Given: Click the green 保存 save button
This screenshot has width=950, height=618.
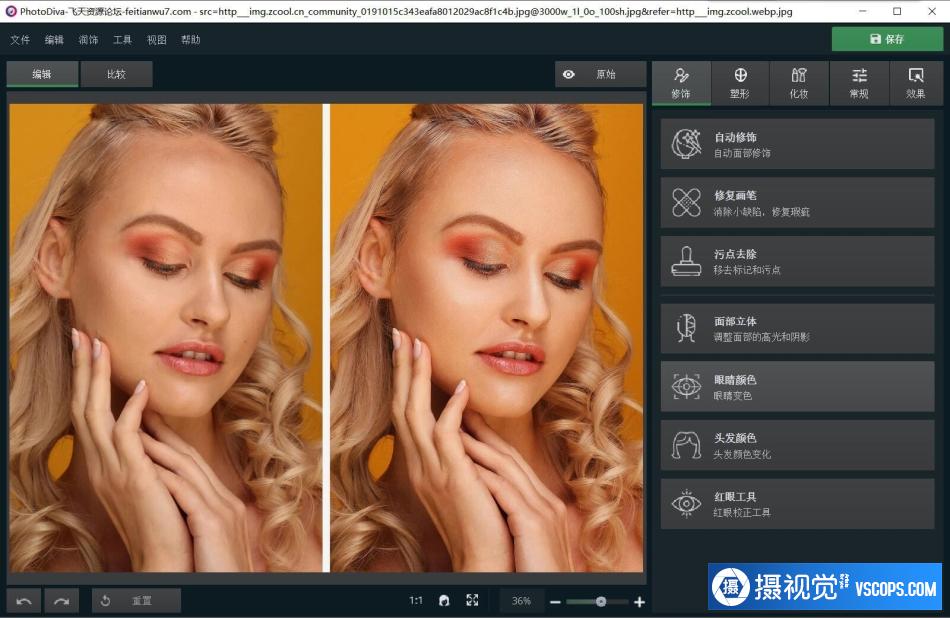Looking at the screenshot, I should 887,39.
